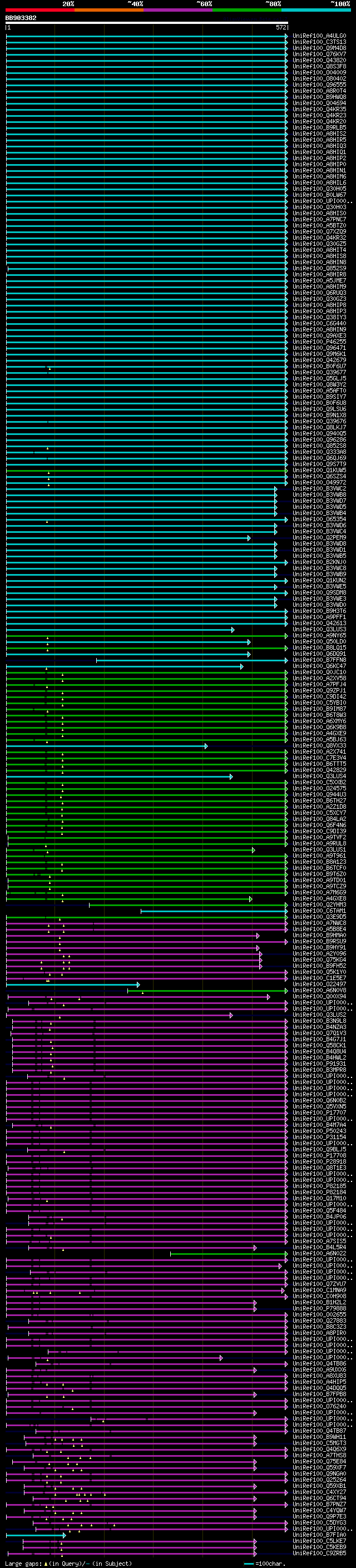The height and width of the screenshot is (1568, 356).
Task: Select the UniRef100_A8PIR0 label
Action: (x=319, y=1332)
